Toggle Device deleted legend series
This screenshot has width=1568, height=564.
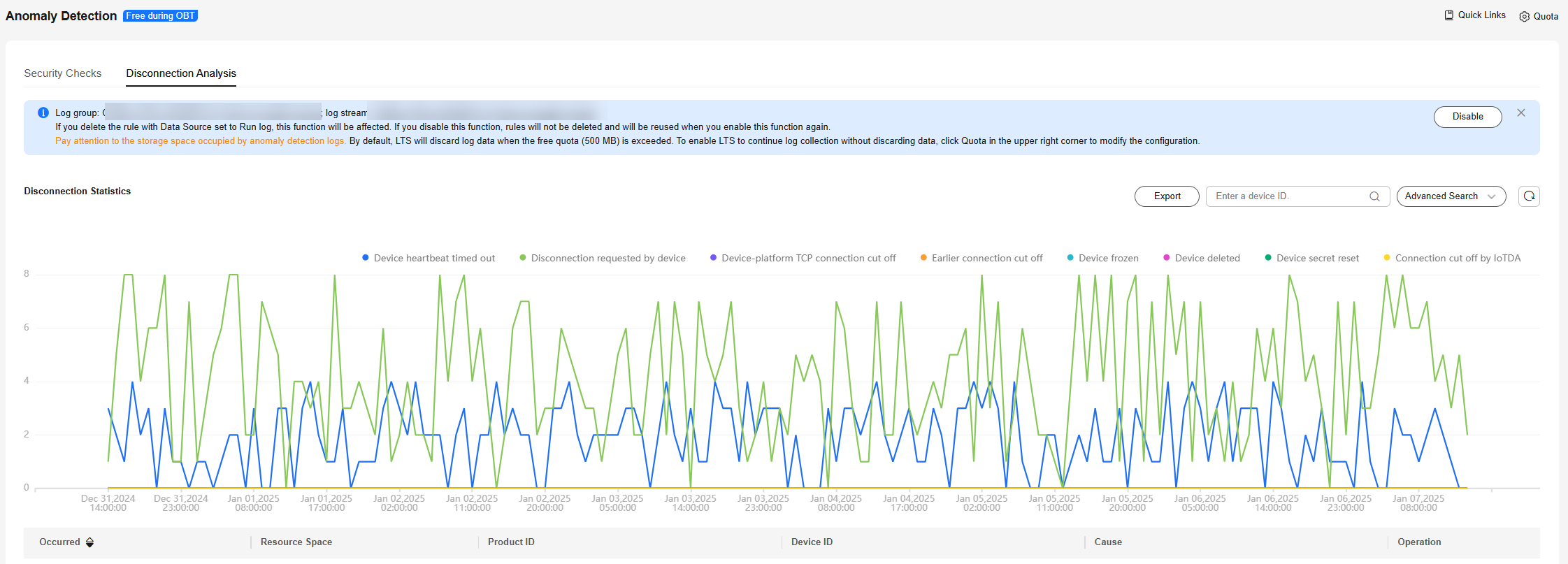pos(1202,258)
